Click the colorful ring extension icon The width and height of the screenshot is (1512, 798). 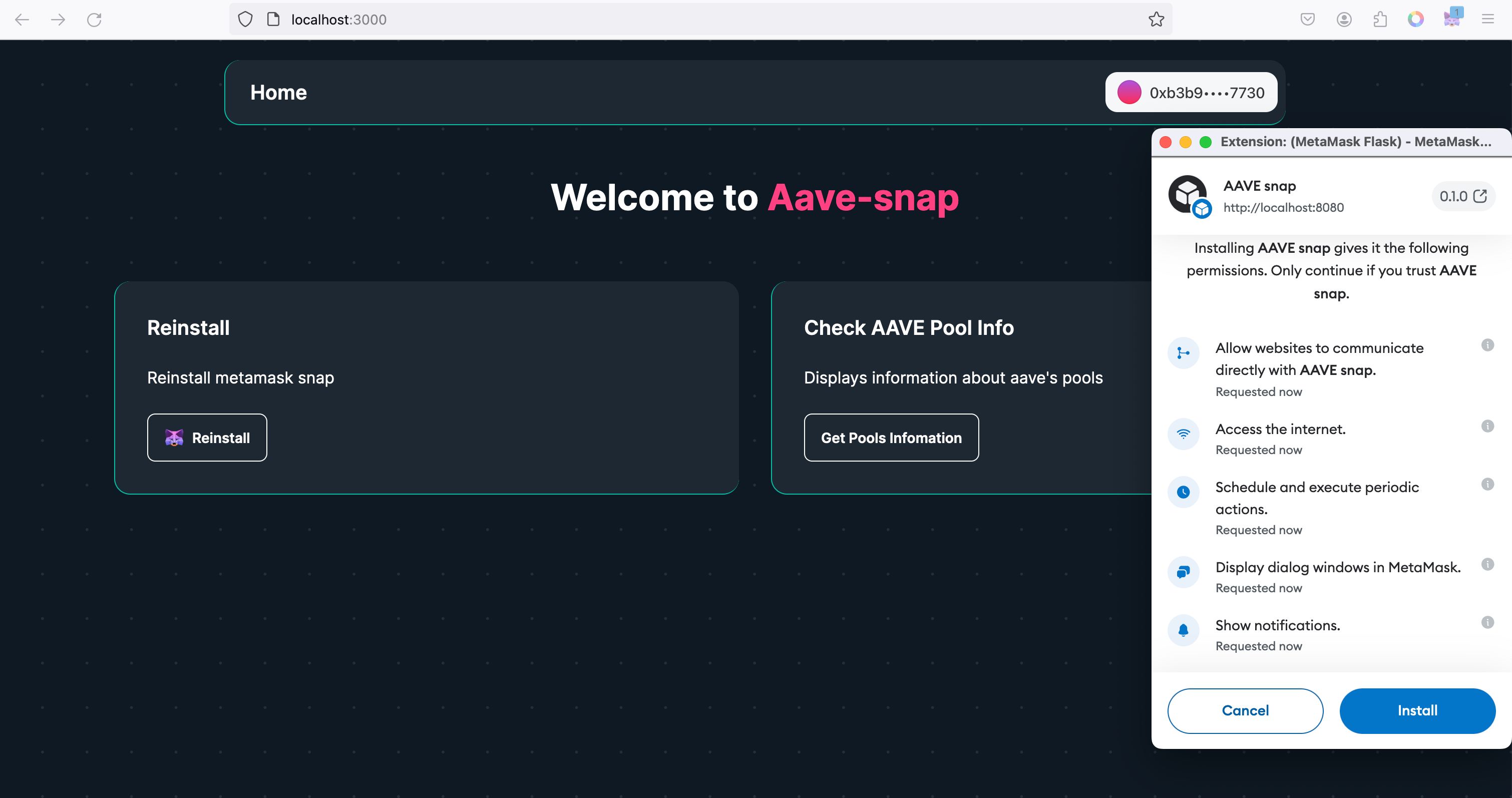[x=1416, y=20]
